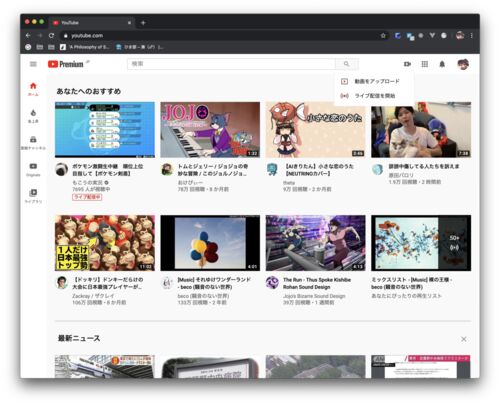Open title 'The Run - Thus Spoke Kishibe Rohan Sound Design'
The image size is (500, 405).
[x=317, y=283]
